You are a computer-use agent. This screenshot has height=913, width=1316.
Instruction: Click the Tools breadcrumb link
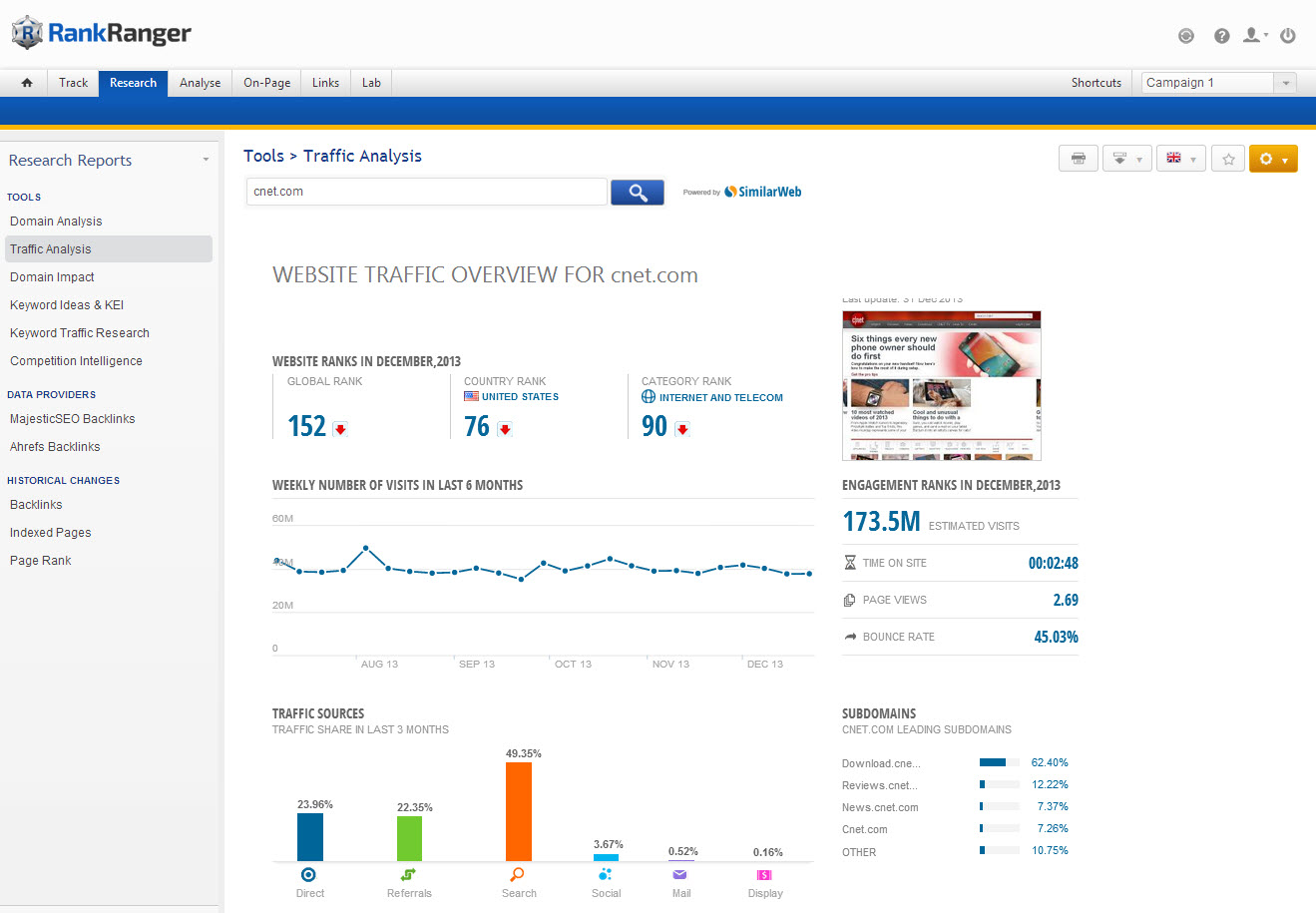click(x=263, y=156)
